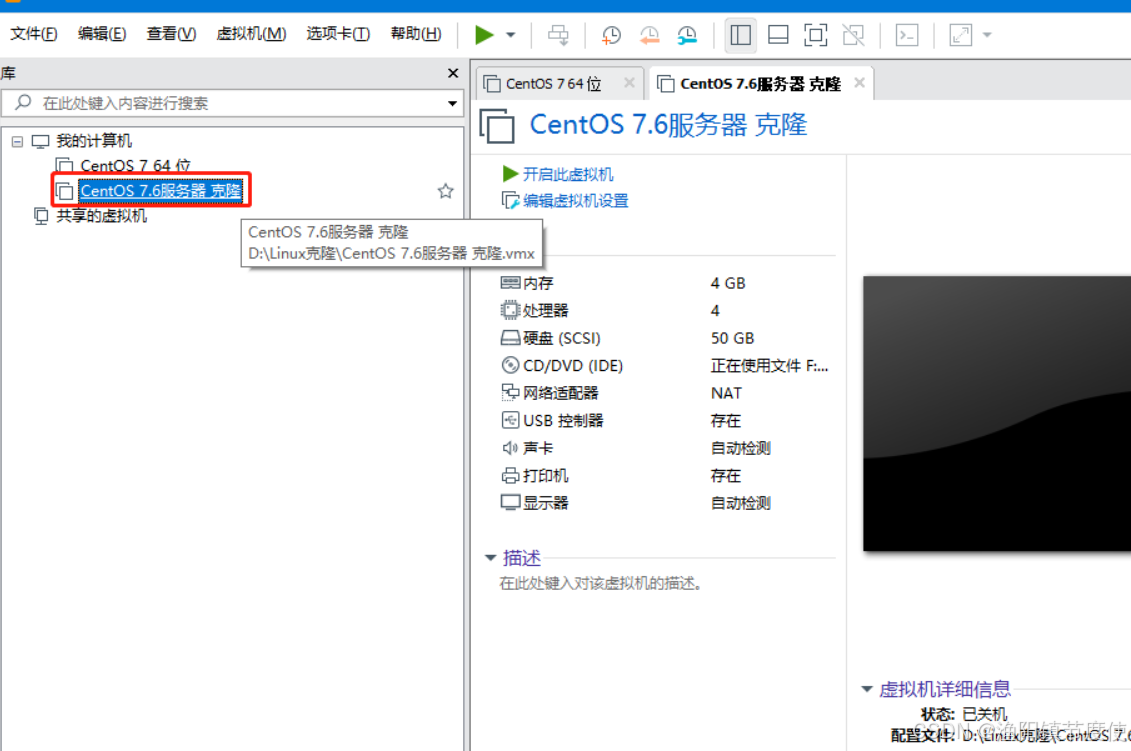Close the CentOS 7.6服务器 克隆 tab
The image size is (1131, 751).
[x=859, y=83]
